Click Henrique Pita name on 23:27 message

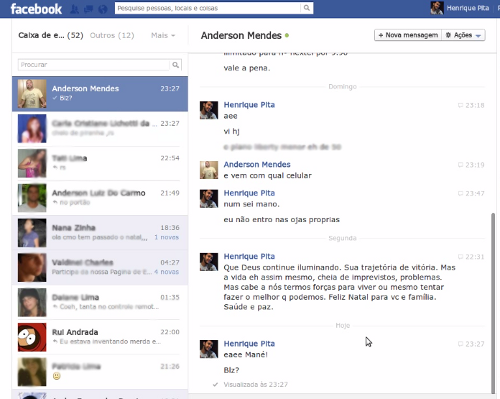tap(249, 344)
